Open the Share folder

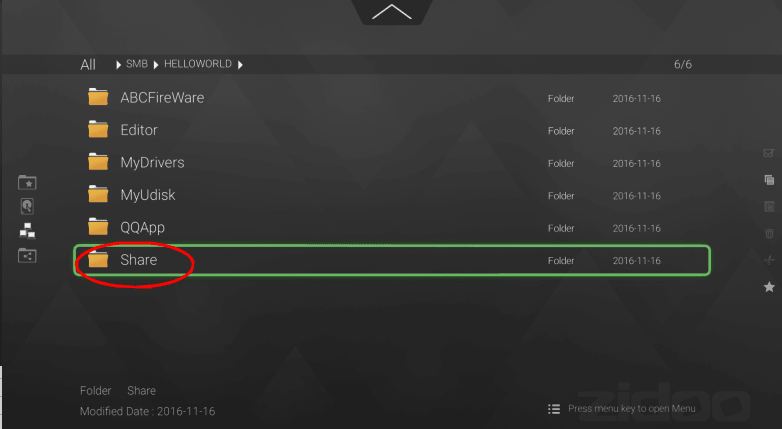392,260
